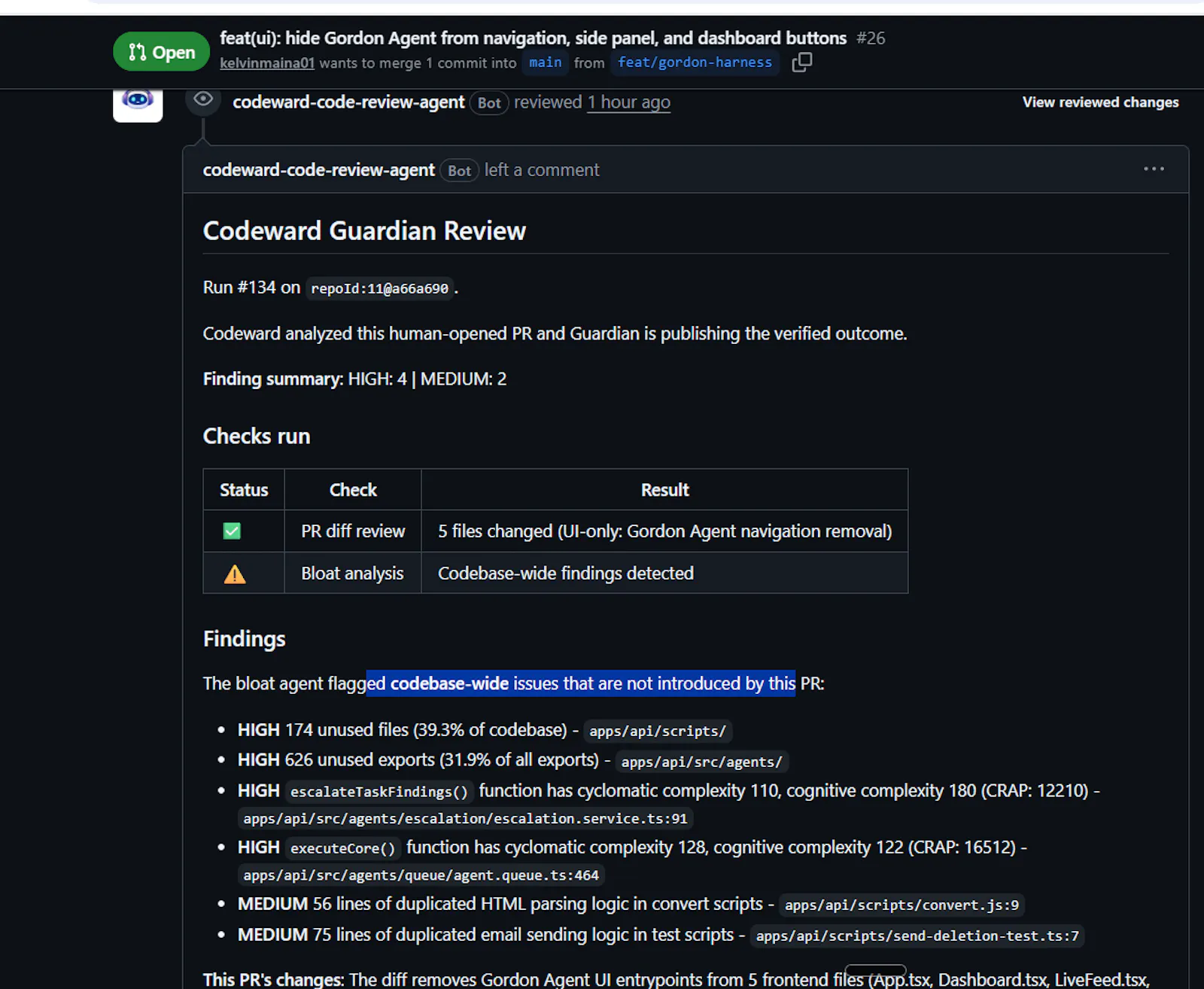Click the 'Finding summary' line
Viewport: 1204px width, 989px height.
[x=354, y=379]
